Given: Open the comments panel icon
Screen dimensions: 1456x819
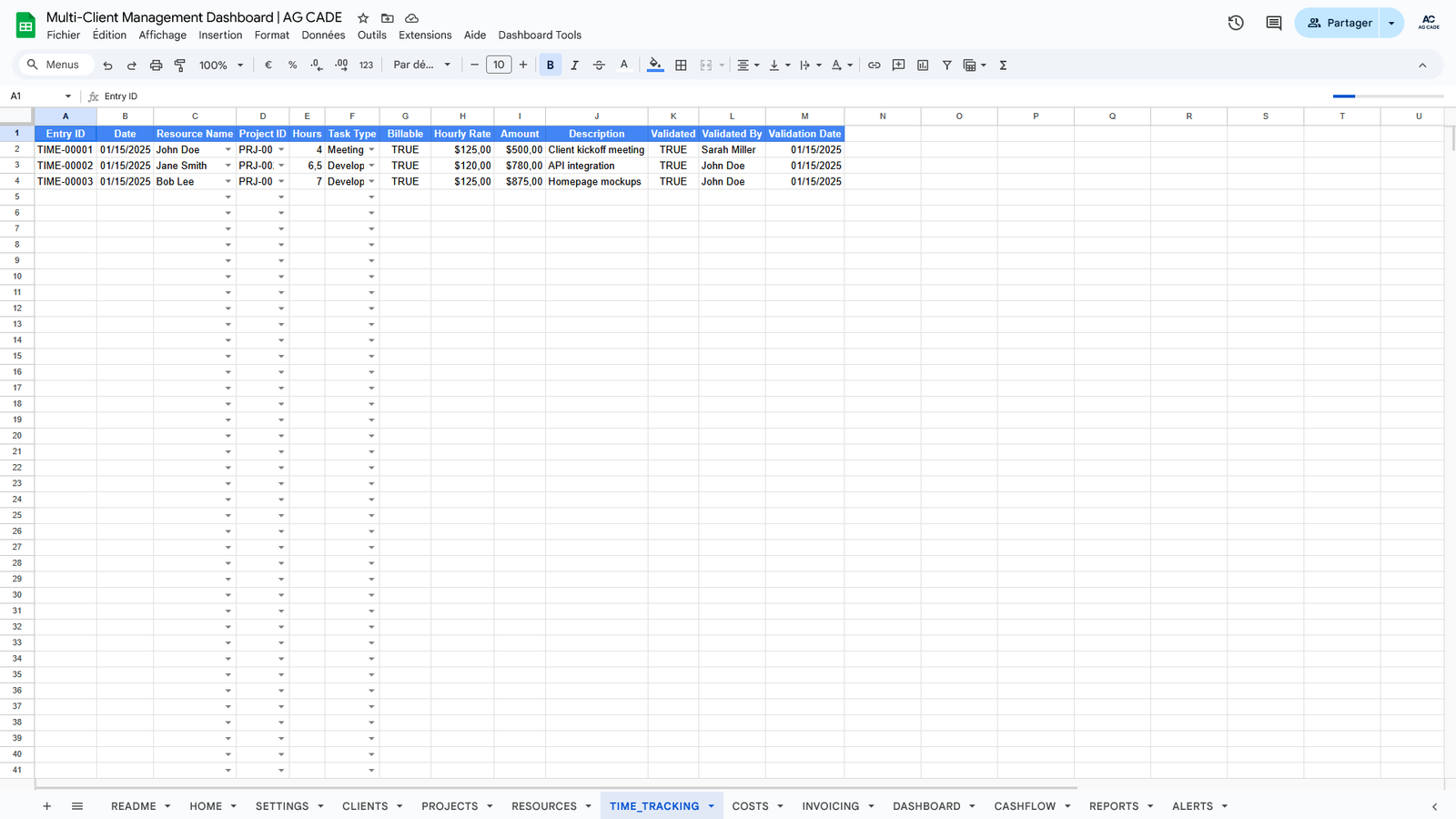Looking at the screenshot, I should pos(1273,23).
